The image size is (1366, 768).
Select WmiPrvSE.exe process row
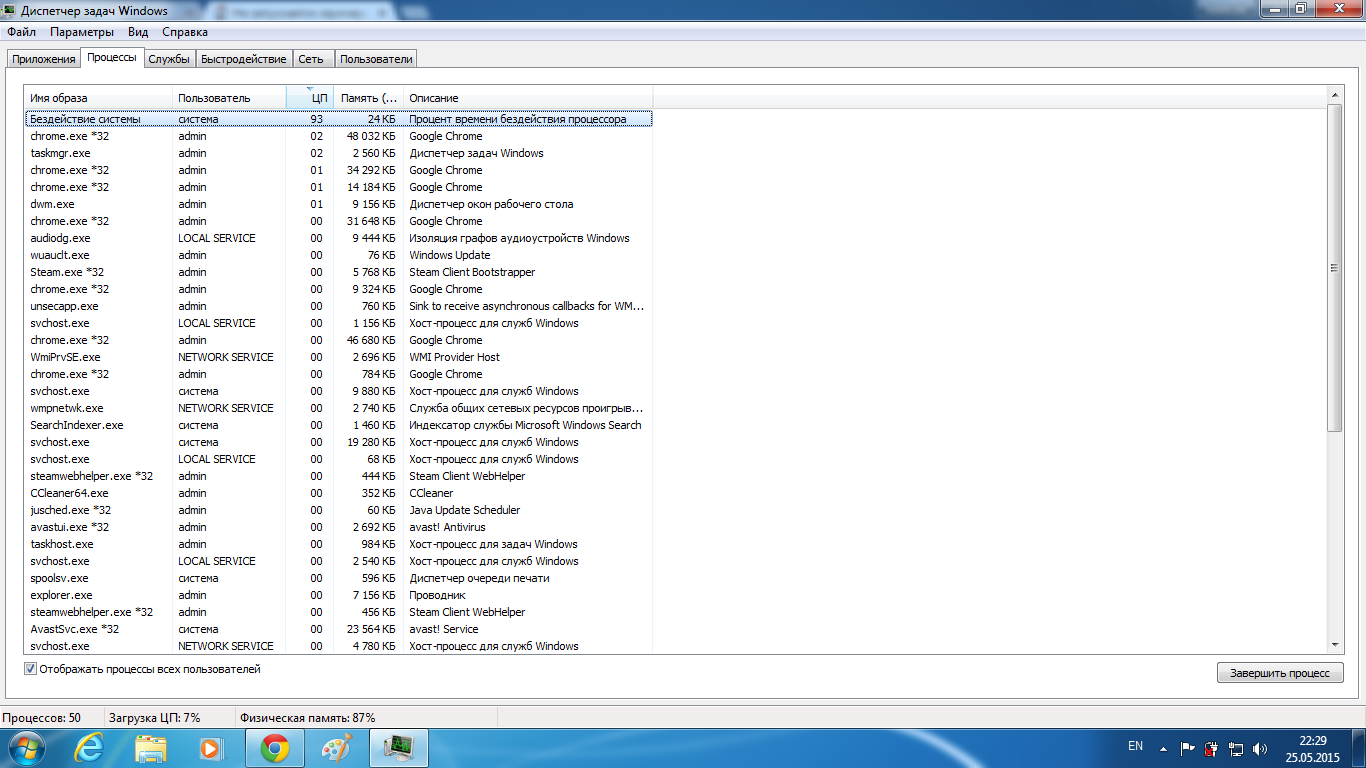point(338,357)
